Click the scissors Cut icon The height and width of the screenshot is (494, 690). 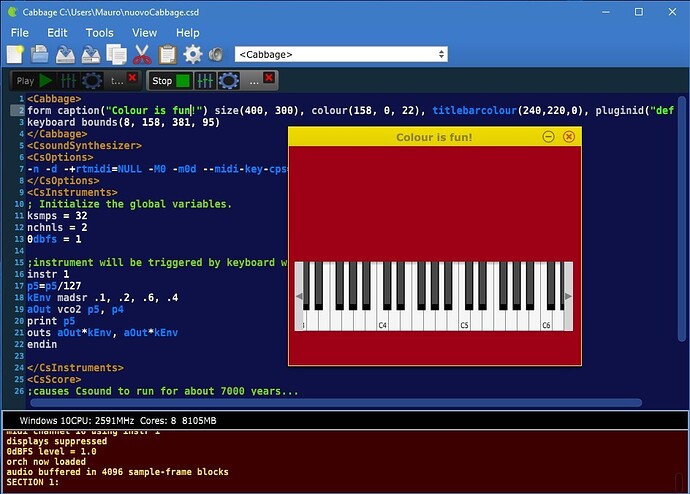141,54
